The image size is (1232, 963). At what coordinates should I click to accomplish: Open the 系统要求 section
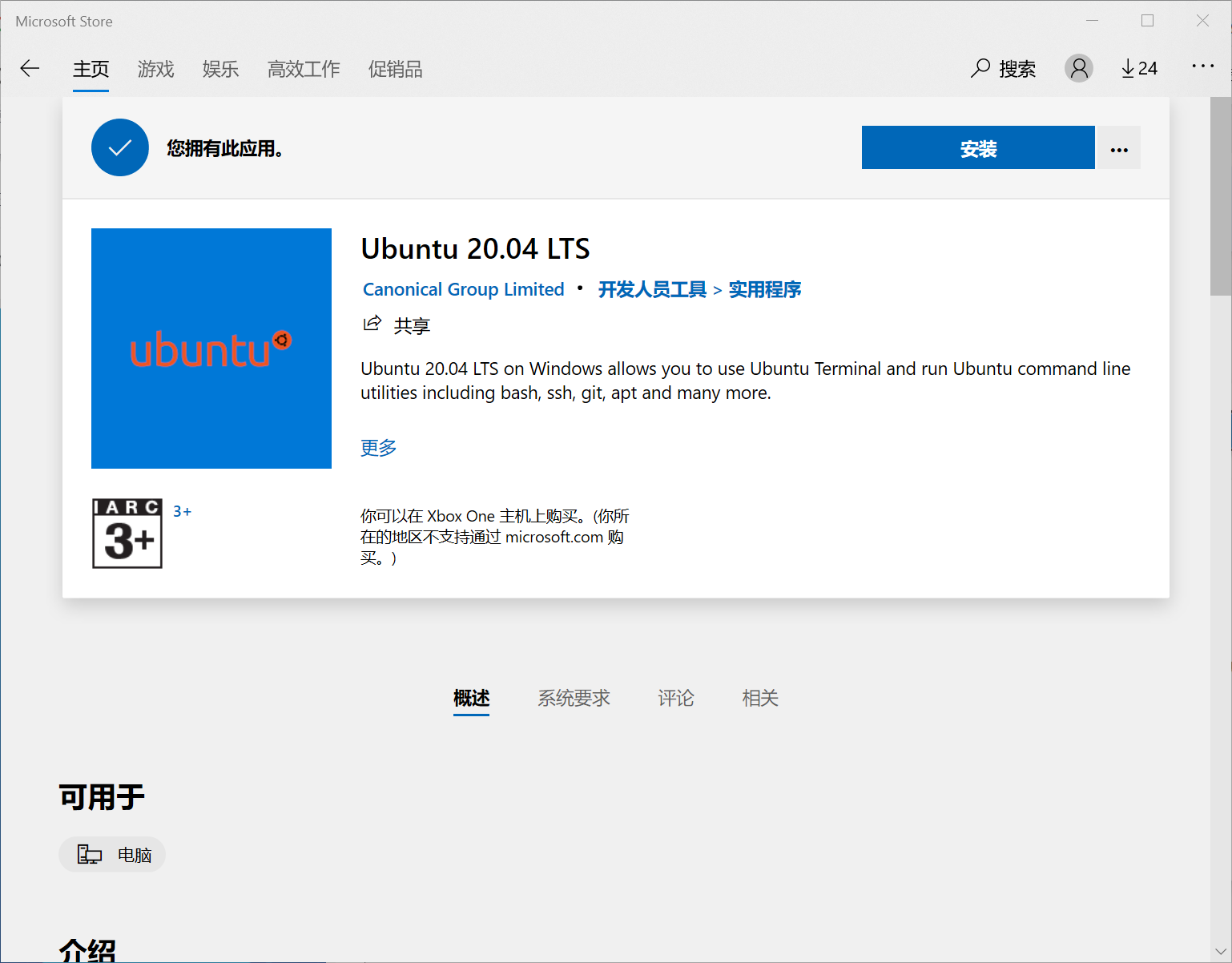click(x=574, y=698)
